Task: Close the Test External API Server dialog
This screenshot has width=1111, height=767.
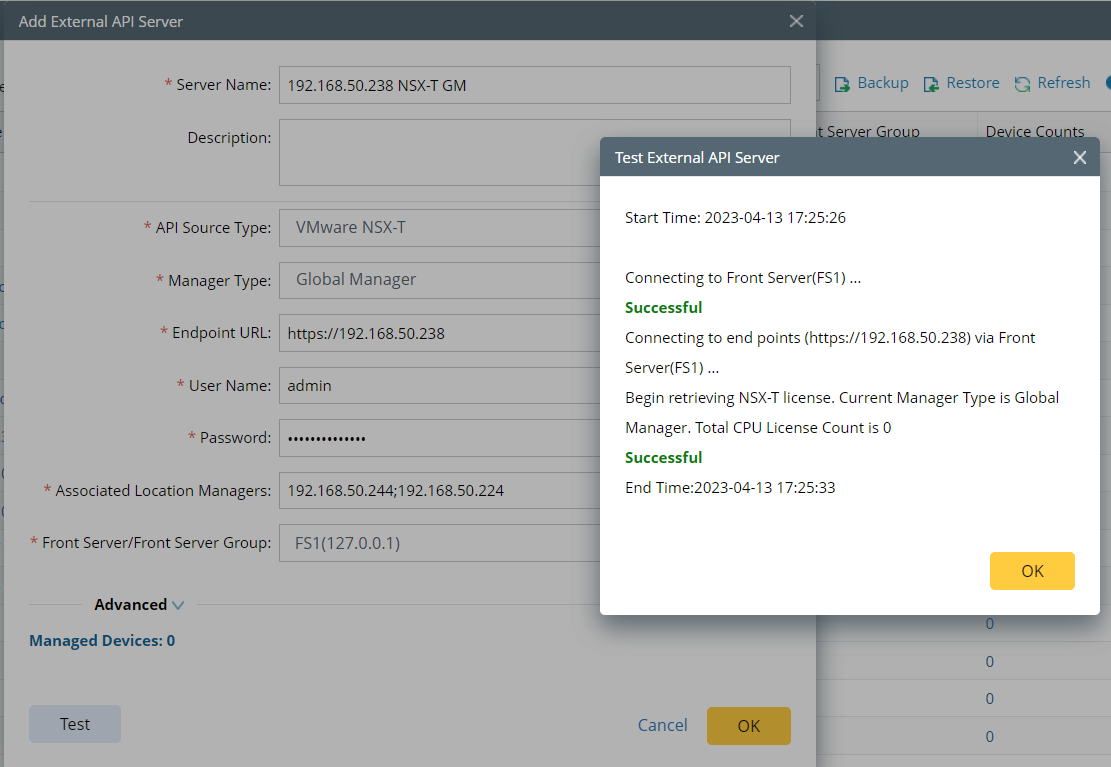Action: coord(1079,158)
